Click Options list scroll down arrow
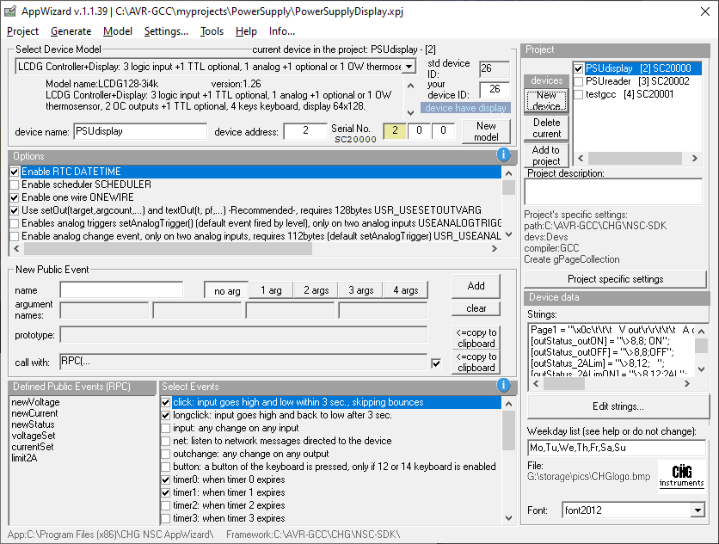719x544 pixels. [509, 234]
